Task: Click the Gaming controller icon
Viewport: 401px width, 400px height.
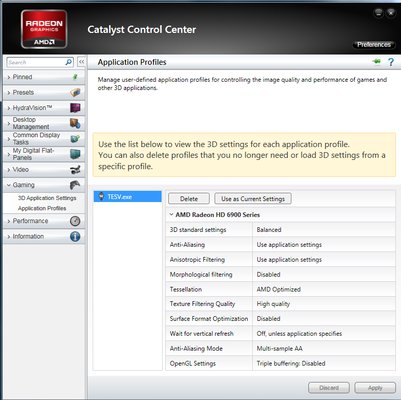Action: pyautogui.click(x=75, y=185)
